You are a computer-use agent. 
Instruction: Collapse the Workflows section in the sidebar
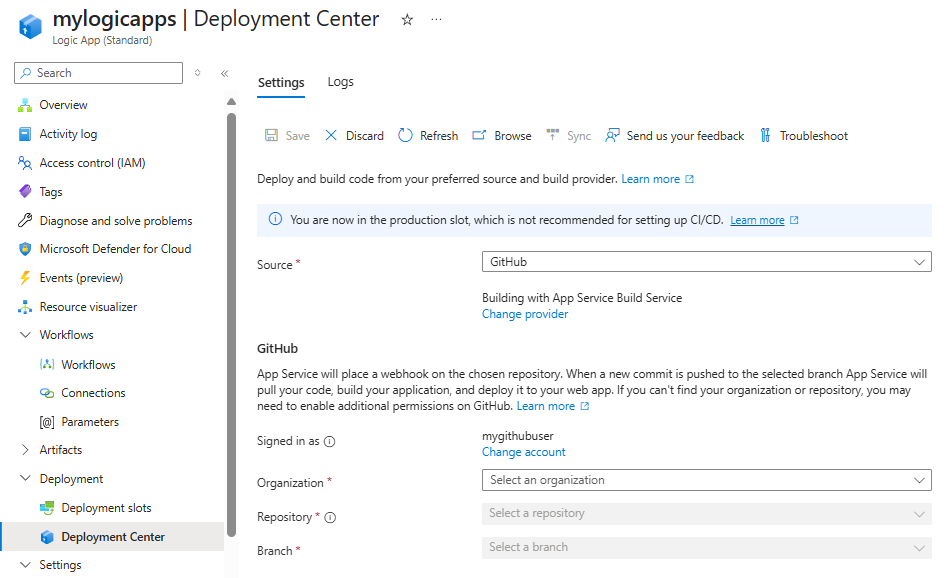(25, 335)
